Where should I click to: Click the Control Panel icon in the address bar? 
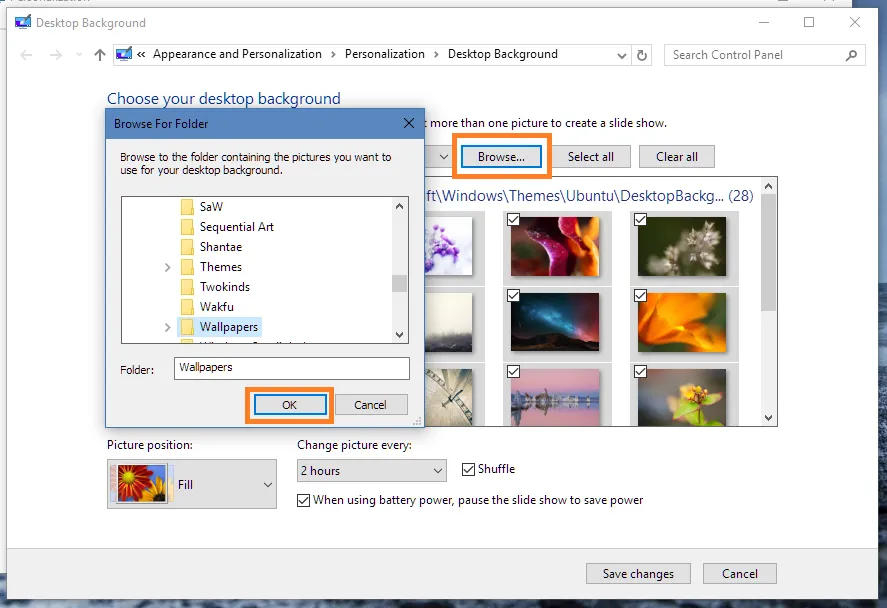coord(124,54)
